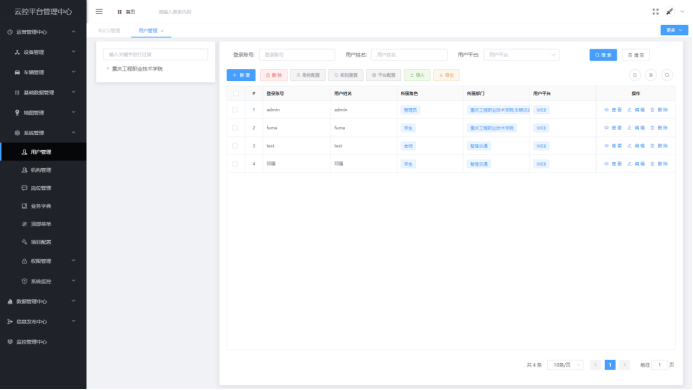Click the book icon for 业务字典
693x390 pixels.
coord(24,206)
